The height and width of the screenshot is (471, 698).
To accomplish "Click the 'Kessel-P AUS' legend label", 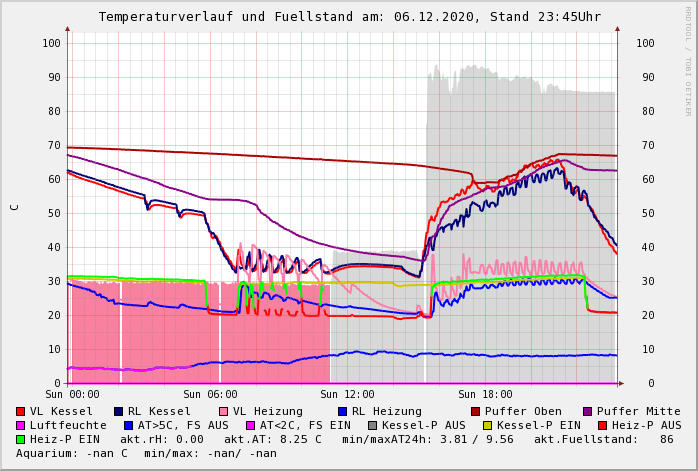I will pos(424,426).
